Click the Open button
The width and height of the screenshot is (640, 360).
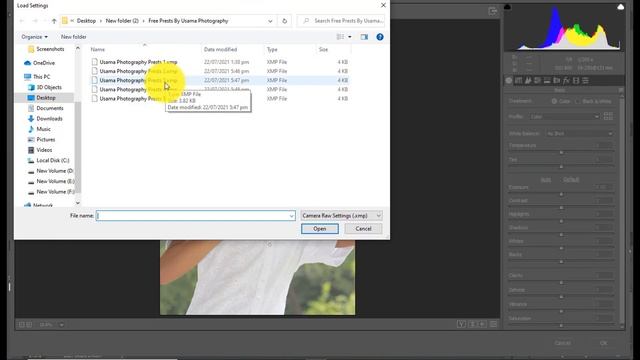pyautogui.click(x=320, y=229)
